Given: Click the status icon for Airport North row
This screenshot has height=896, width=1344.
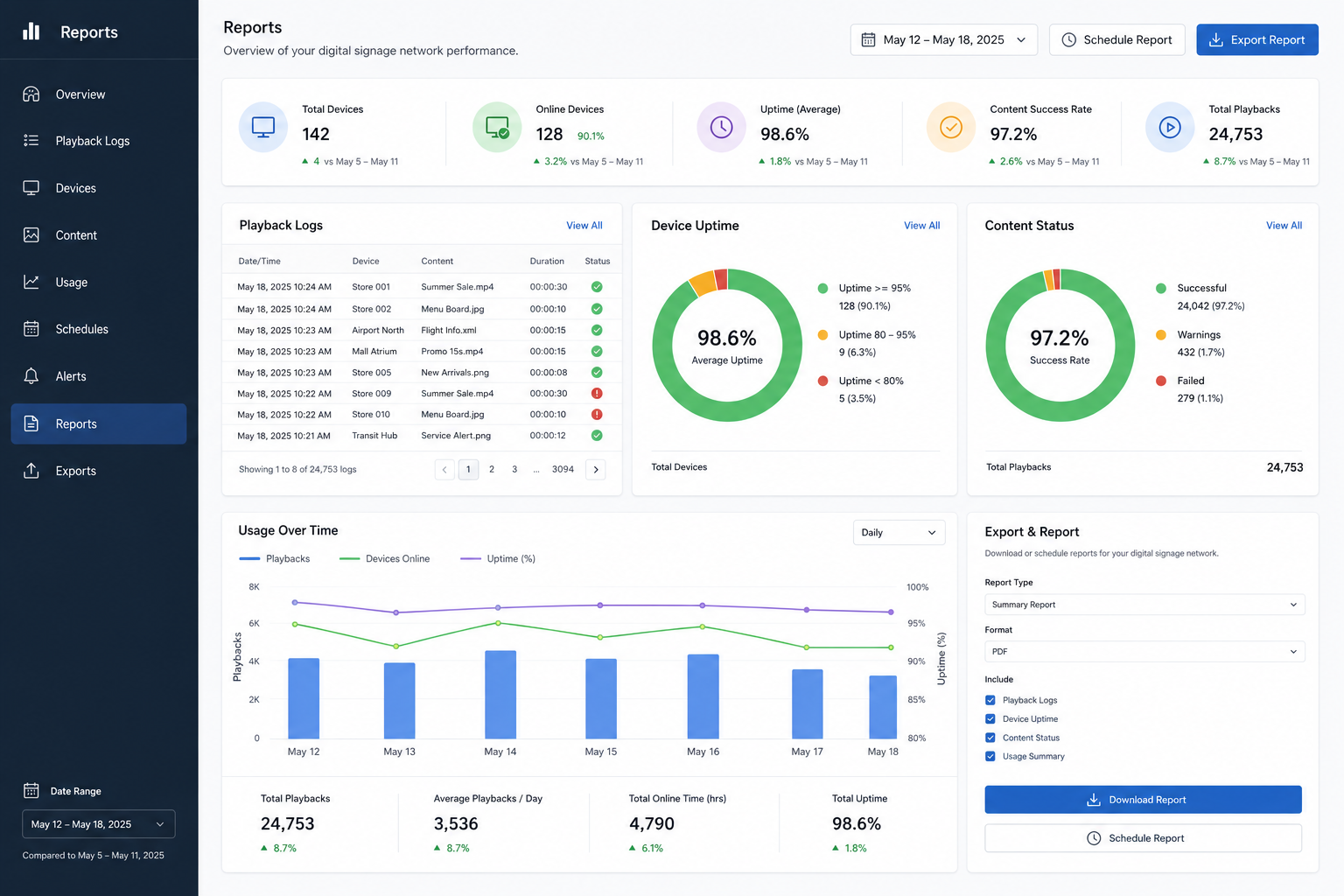Looking at the screenshot, I should [x=597, y=330].
